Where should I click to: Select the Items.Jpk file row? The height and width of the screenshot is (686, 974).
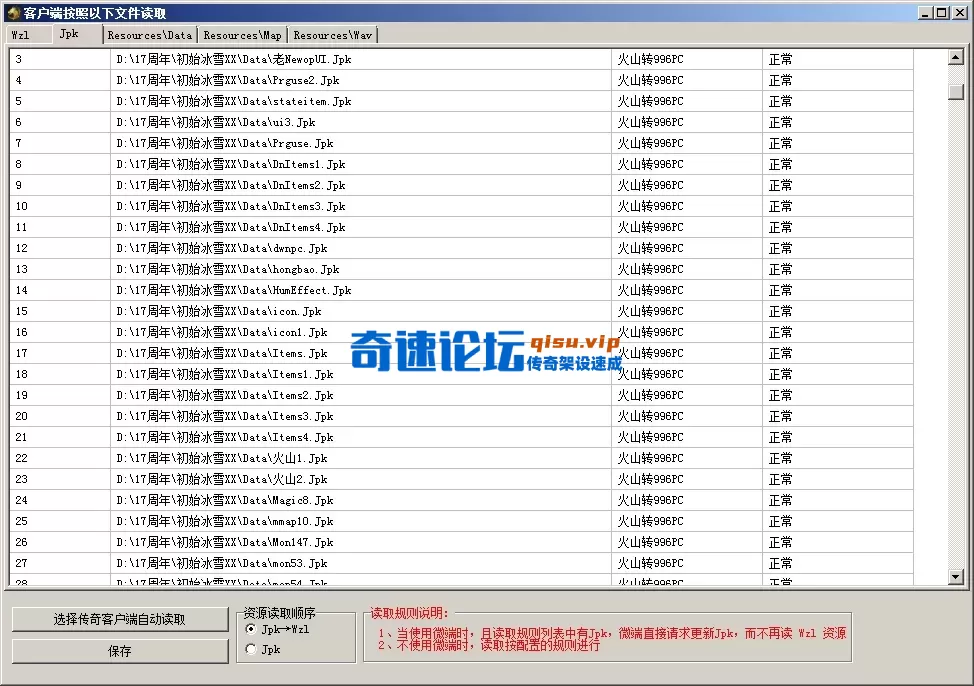click(x=300, y=353)
